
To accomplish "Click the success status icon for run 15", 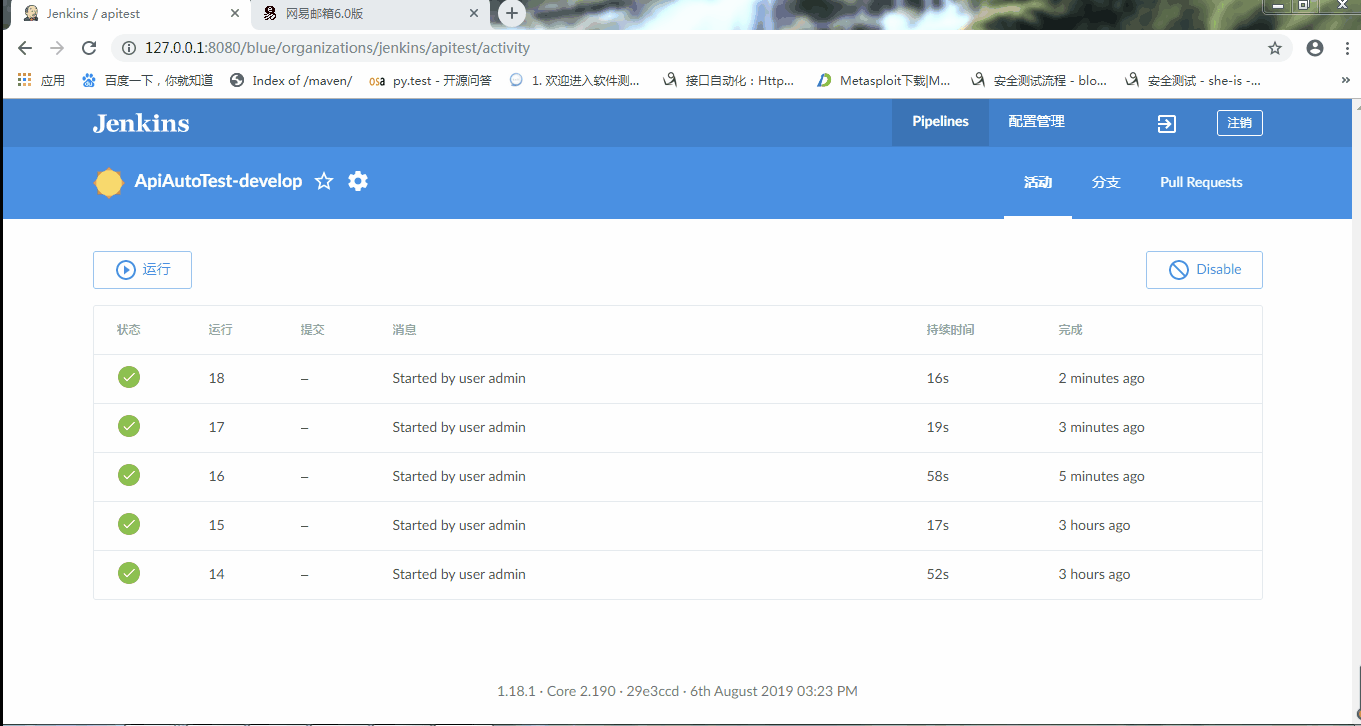I will click(129, 524).
